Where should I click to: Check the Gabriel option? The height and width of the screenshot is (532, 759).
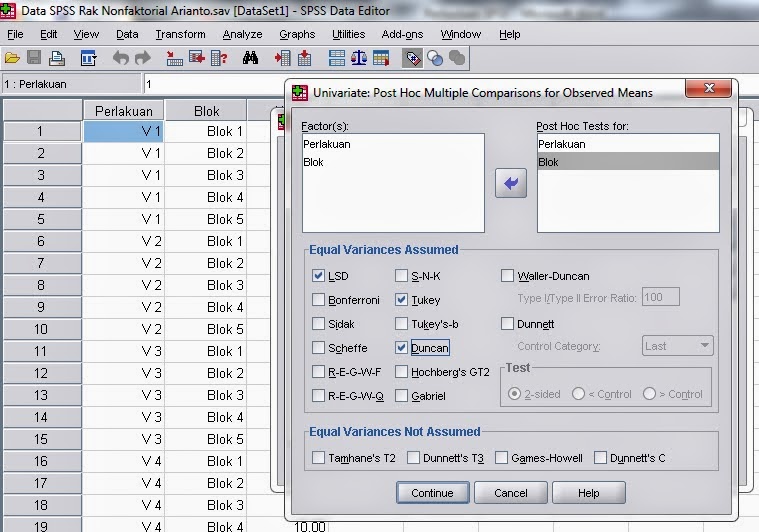(401, 395)
